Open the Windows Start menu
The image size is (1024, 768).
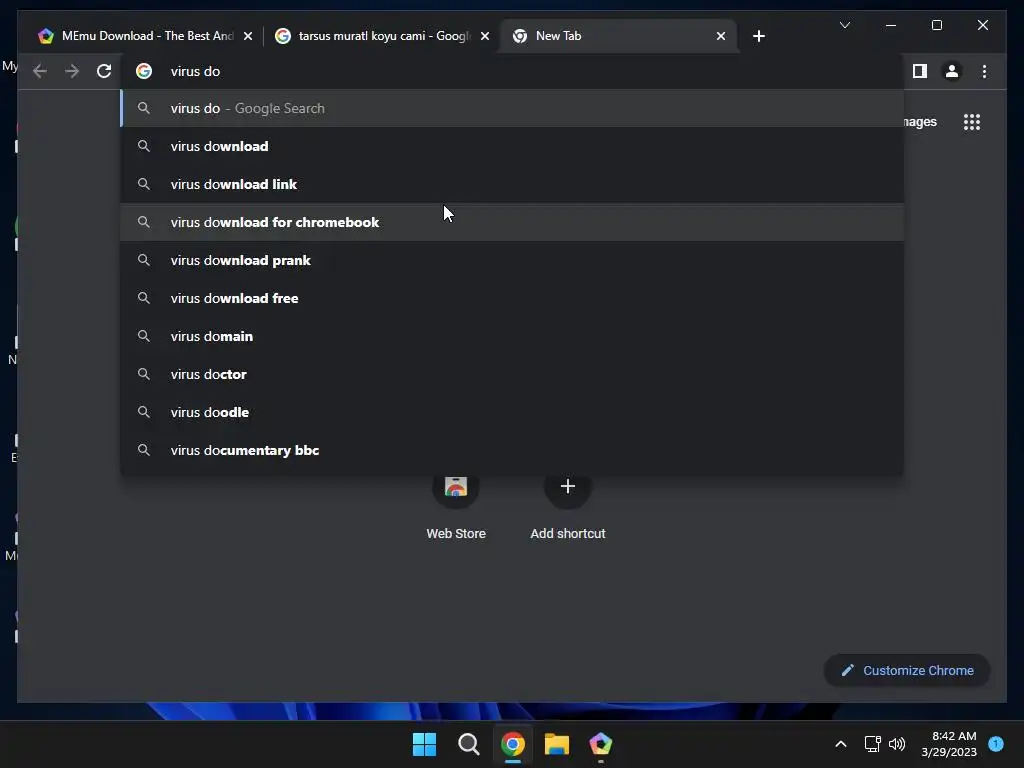point(424,744)
